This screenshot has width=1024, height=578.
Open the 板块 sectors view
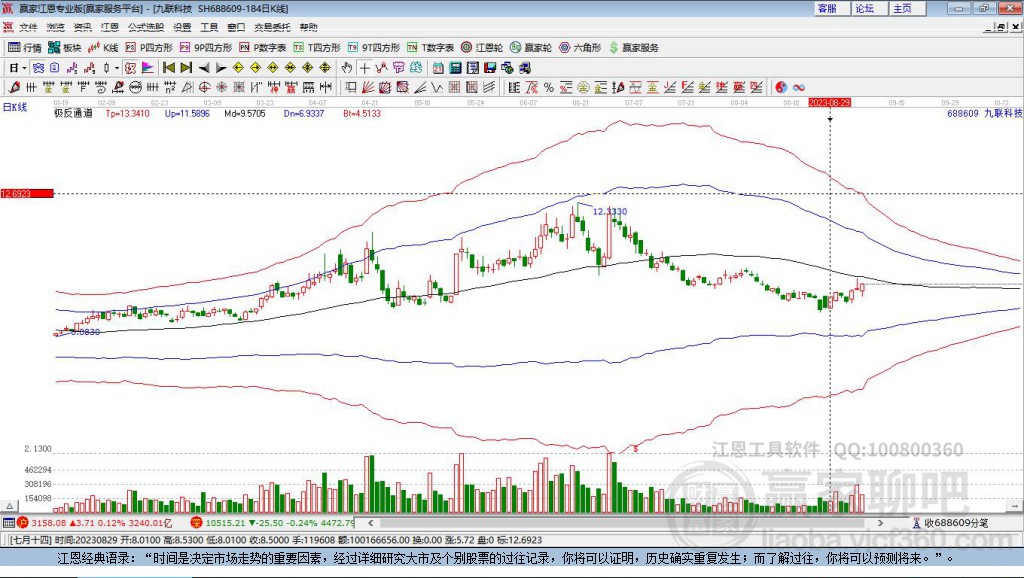[64, 48]
